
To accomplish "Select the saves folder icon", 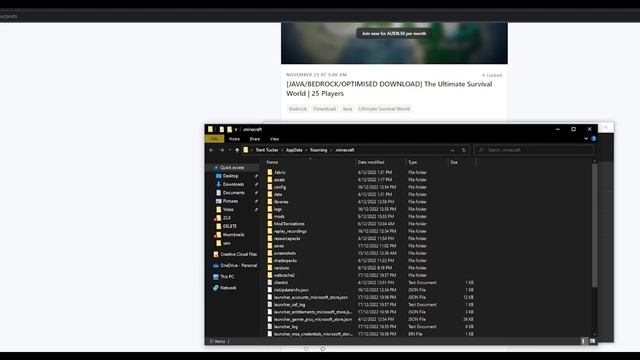I will coord(270,246).
